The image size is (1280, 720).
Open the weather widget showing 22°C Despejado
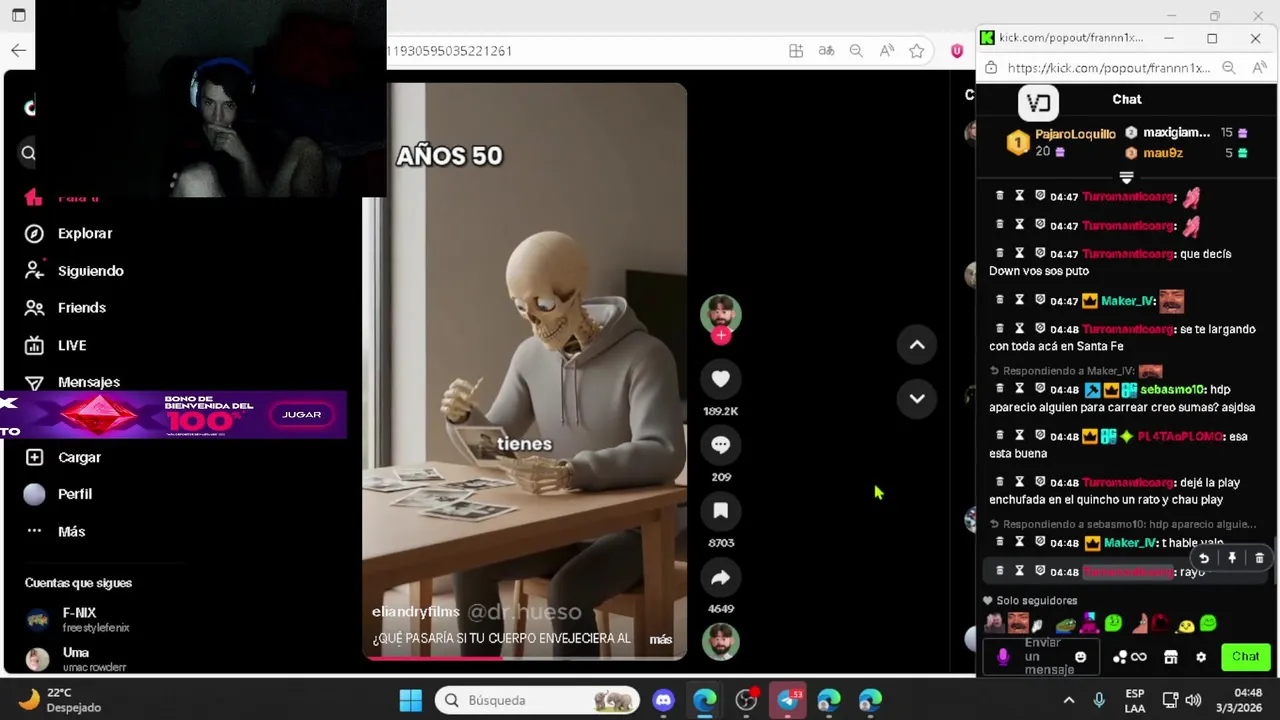click(x=60, y=700)
